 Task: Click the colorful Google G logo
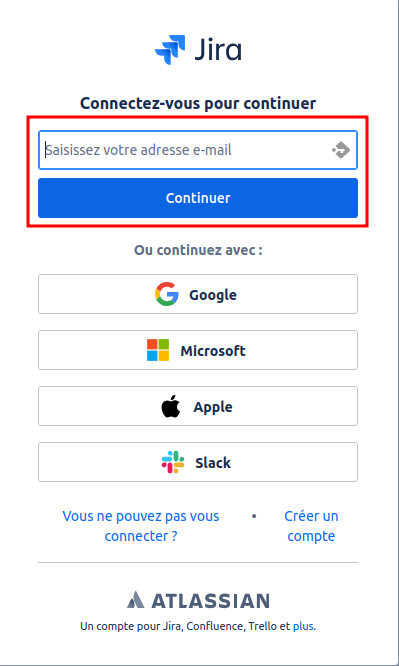point(167,294)
